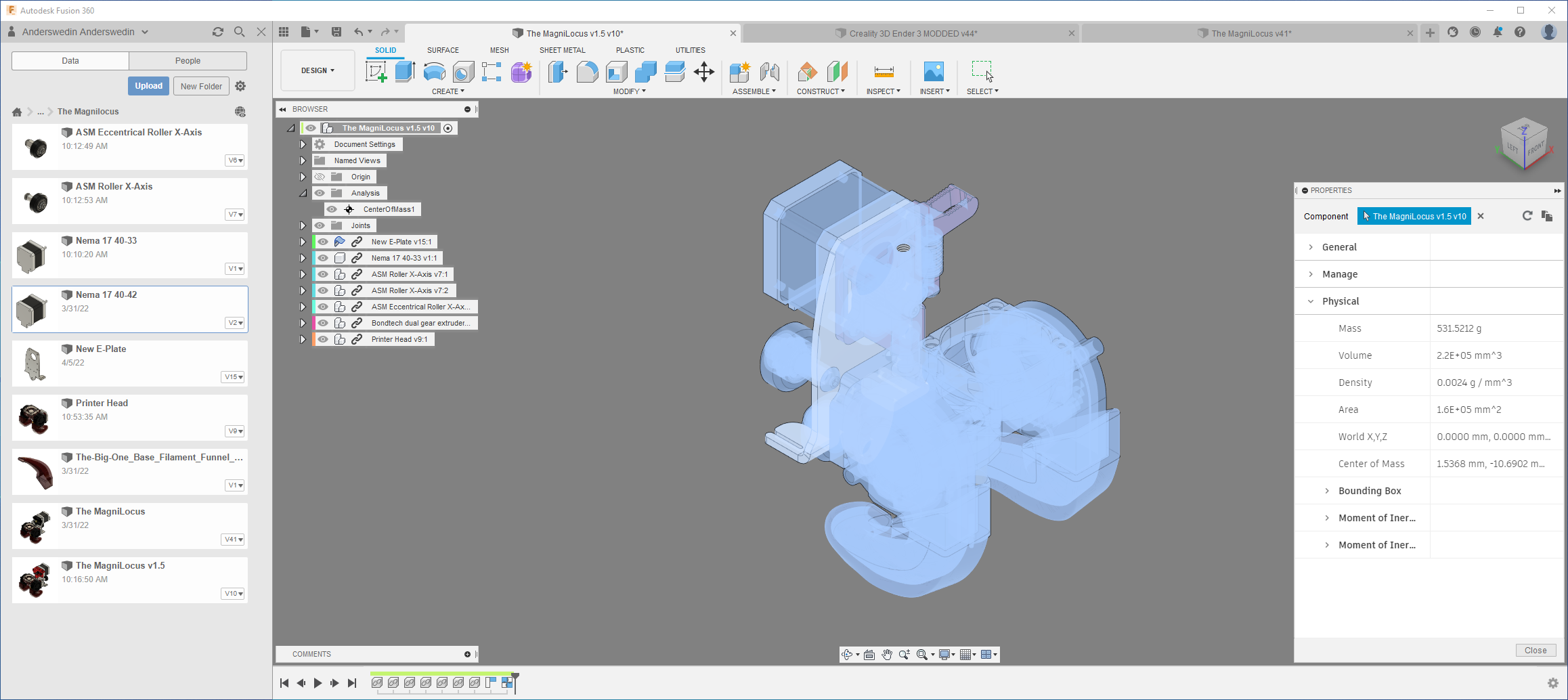Collapse the Physical properties section
The image size is (1568, 700).
click(1311, 301)
